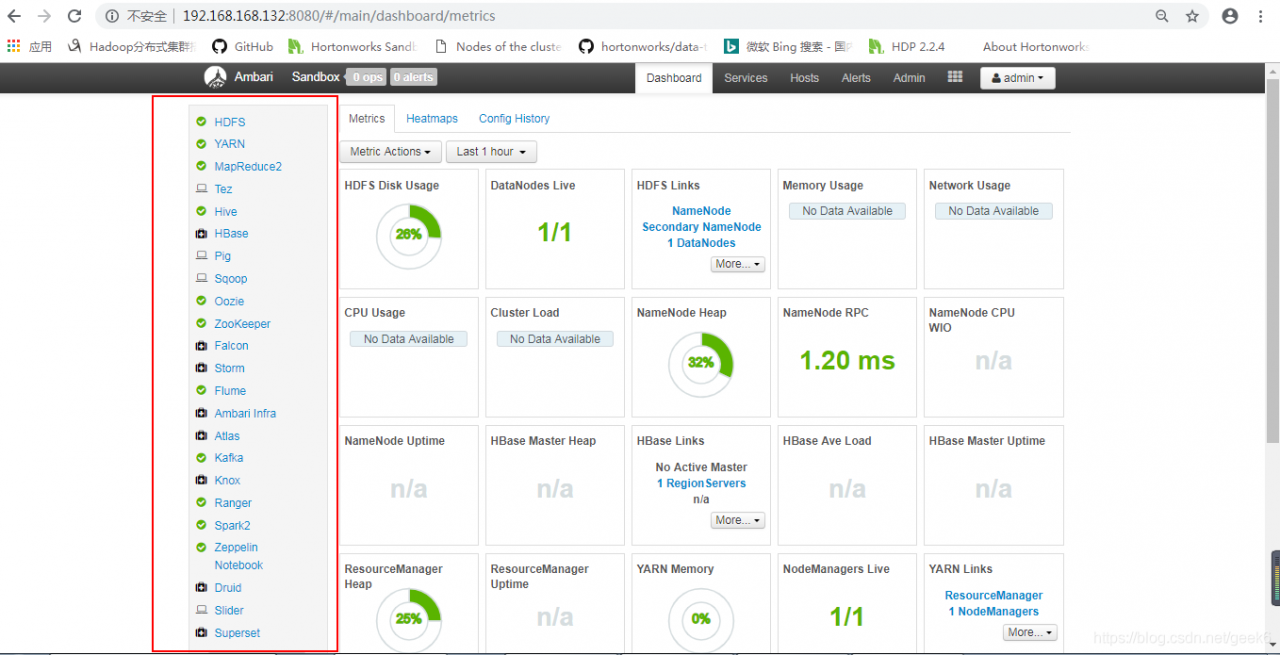Screen dimensions: 1280x655
Task: Click the 0 ops badge
Action: click(366, 77)
